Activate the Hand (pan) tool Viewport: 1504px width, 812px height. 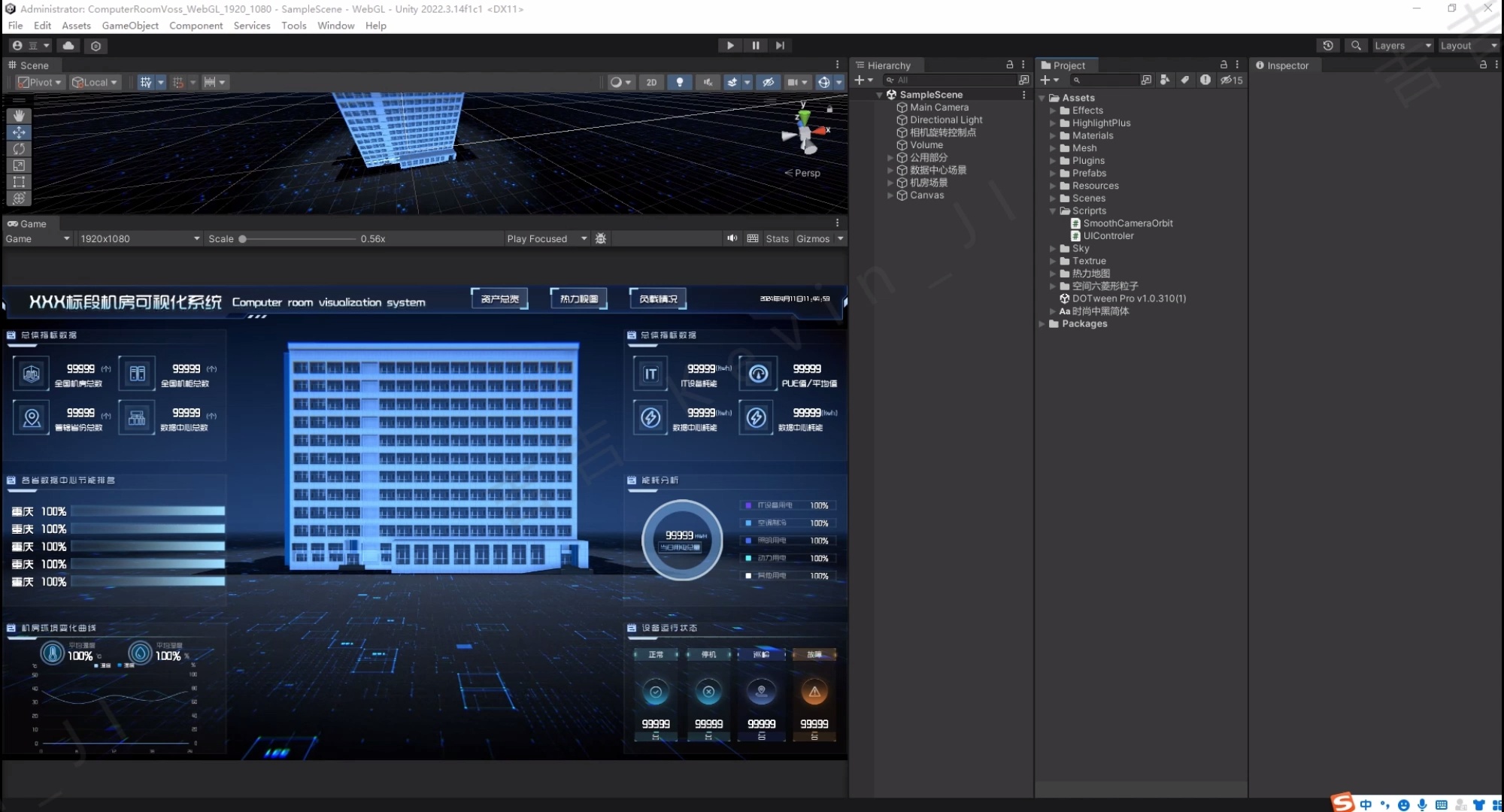click(19, 115)
